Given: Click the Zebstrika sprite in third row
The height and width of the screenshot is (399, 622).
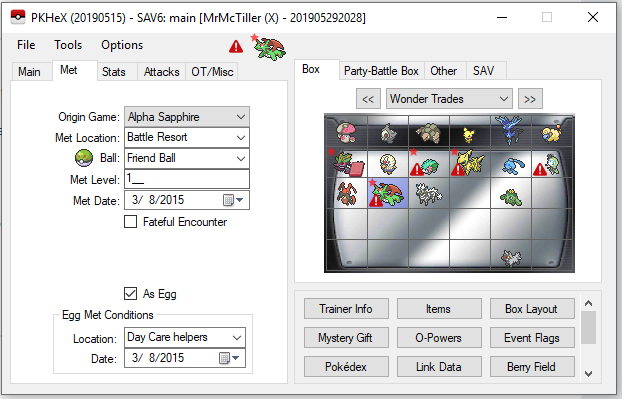Looking at the screenshot, I should [428, 194].
